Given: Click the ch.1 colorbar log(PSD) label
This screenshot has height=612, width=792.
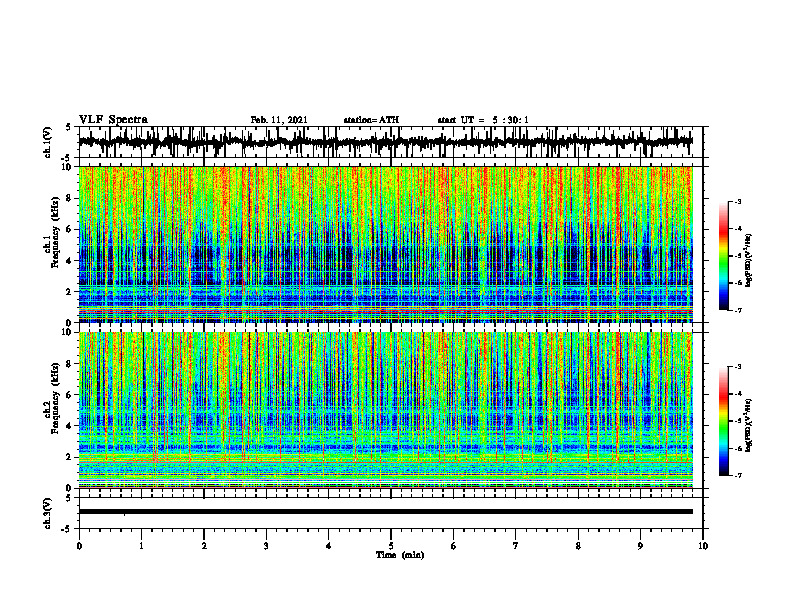Looking at the screenshot, I should [749, 260].
